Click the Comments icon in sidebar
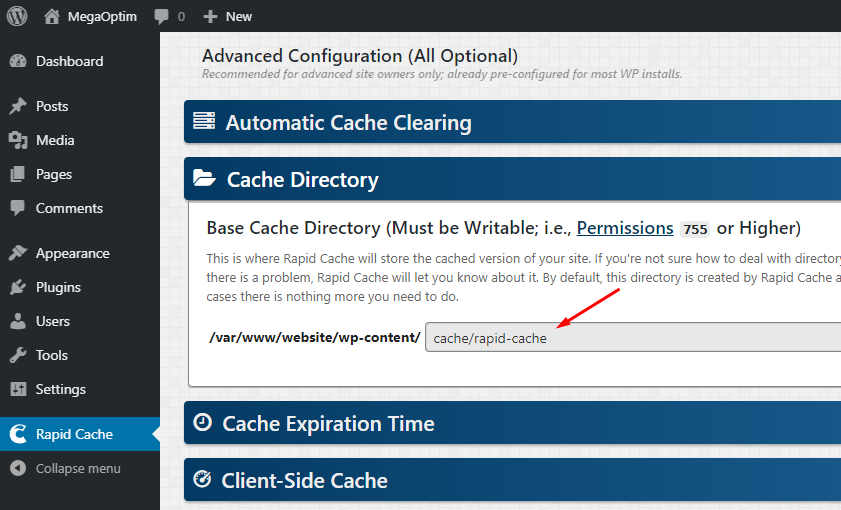The width and height of the screenshot is (841, 510). coord(18,208)
